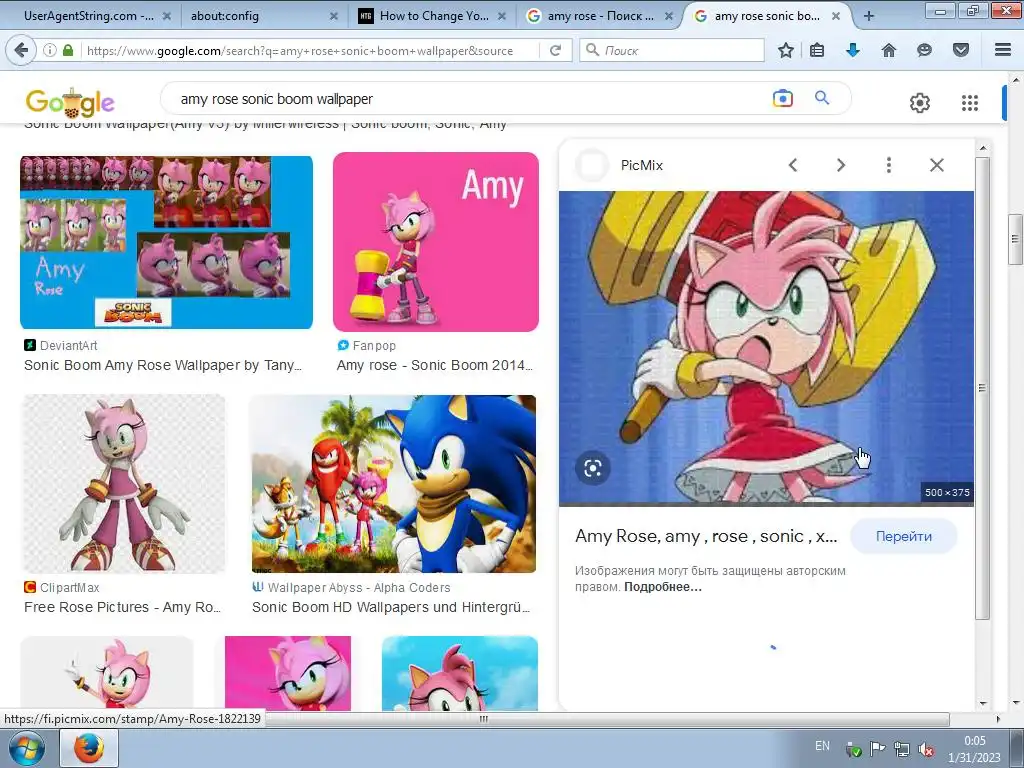Go back with Firefox back arrow
Screen dimensions: 1024x768
(x=22, y=50)
